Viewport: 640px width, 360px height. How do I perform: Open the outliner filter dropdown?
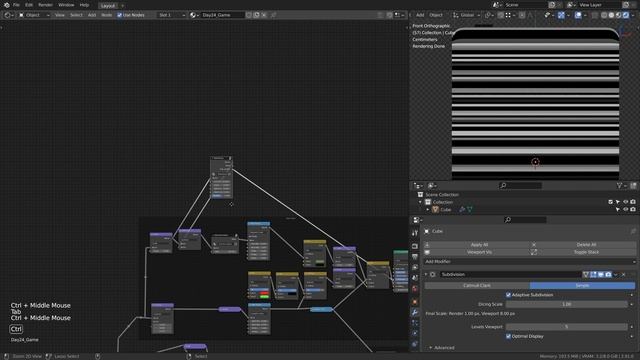coord(621,186)
